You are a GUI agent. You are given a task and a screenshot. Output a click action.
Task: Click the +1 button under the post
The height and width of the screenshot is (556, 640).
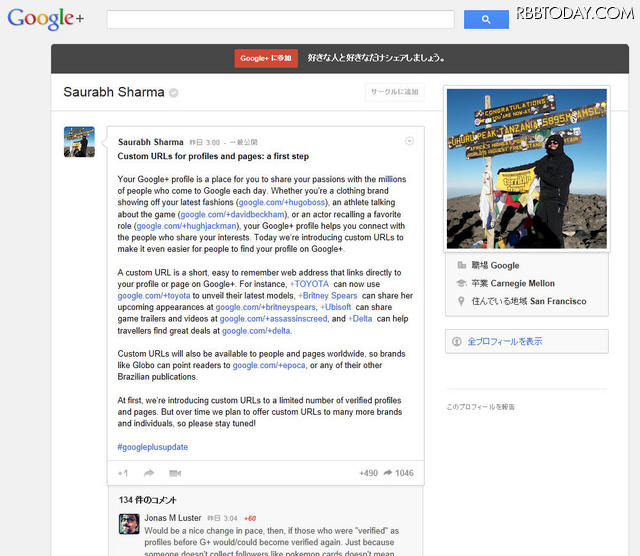(x=123, y=473)
